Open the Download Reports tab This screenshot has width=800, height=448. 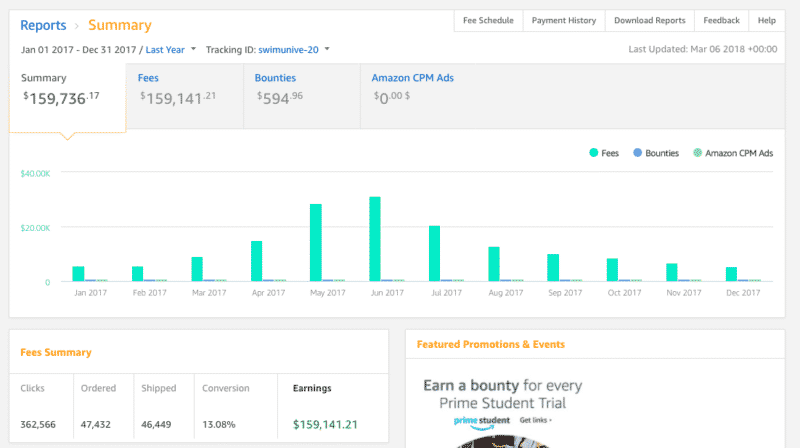[649, 20]
